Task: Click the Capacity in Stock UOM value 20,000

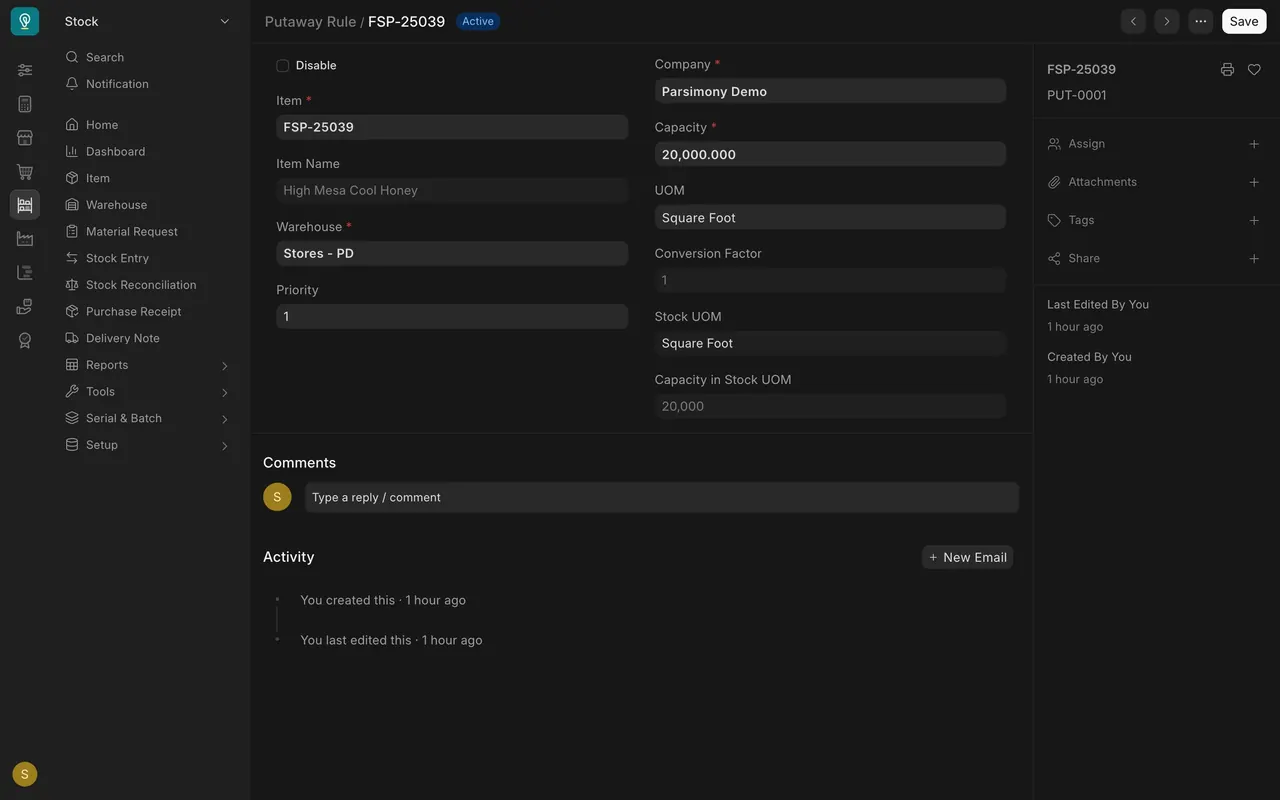Action: point(830,406)
